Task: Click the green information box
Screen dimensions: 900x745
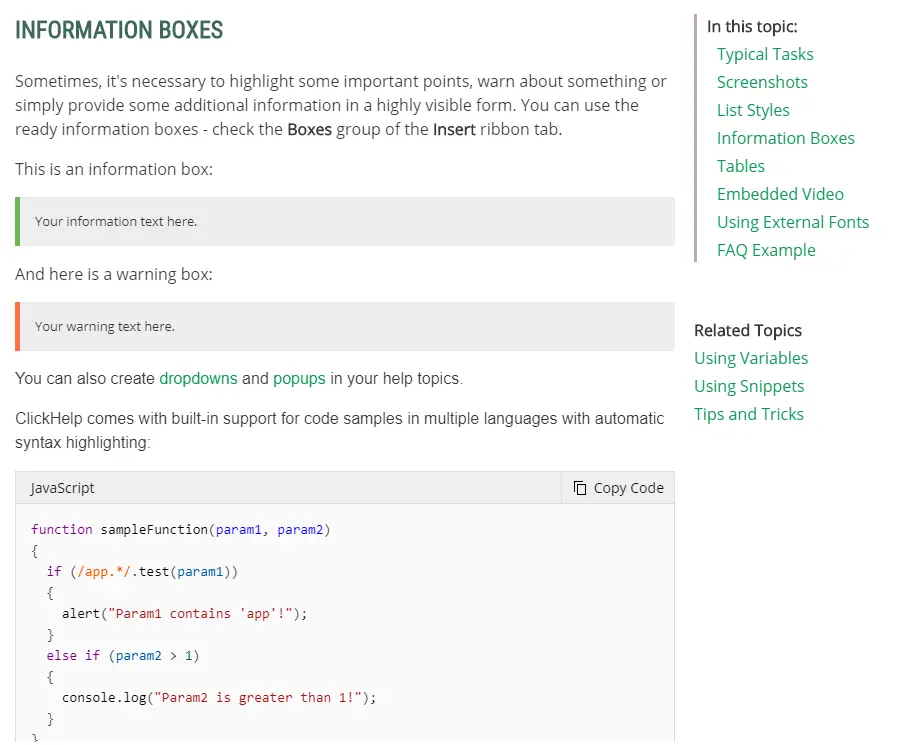Action: click(345, 221)
